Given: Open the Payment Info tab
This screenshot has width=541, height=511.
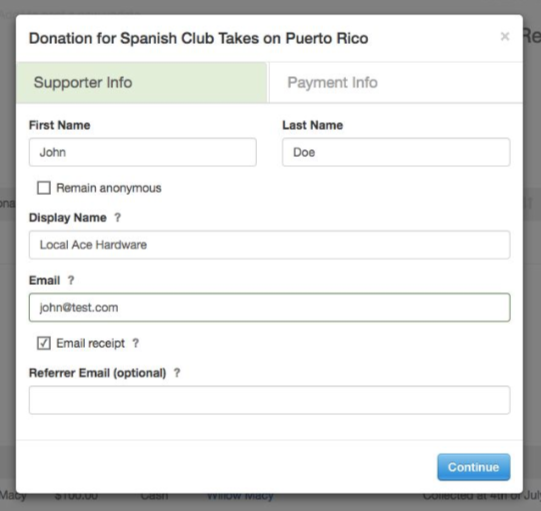Looking at the screenshot, I should (x=396, y=82).
